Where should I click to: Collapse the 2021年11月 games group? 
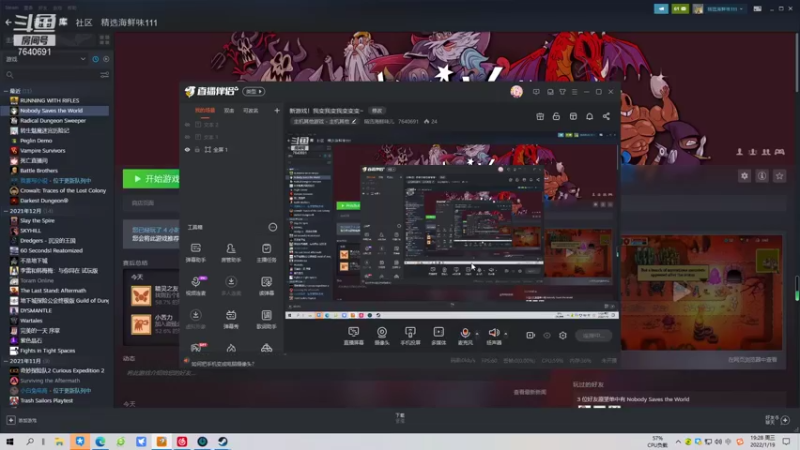(6, 361)
